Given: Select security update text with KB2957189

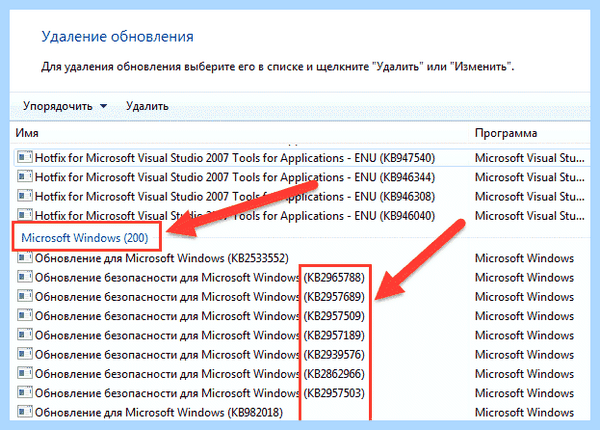Looking at the screenshot, I should coord(200,336).
